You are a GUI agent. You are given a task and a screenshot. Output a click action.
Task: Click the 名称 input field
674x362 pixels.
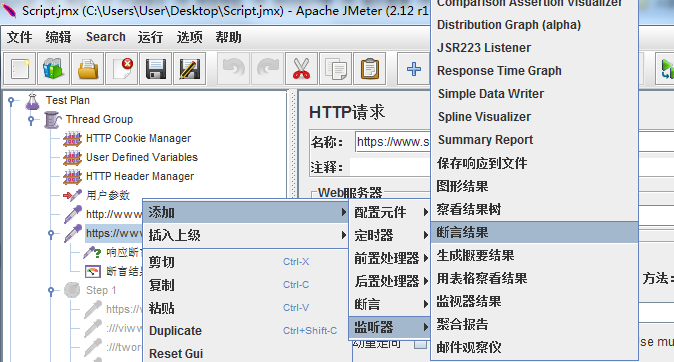tap(392, 141)
